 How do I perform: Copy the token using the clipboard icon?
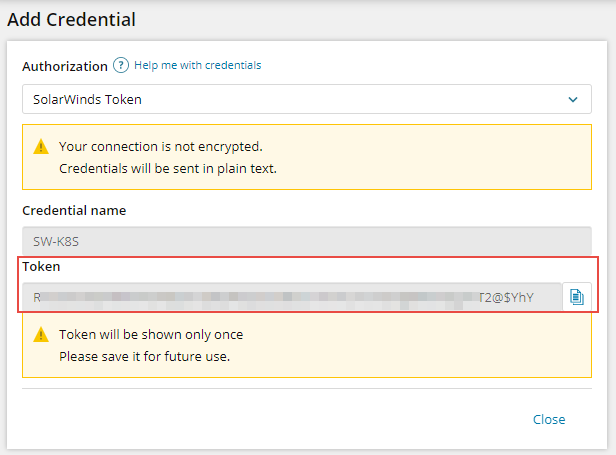[577, 297]
